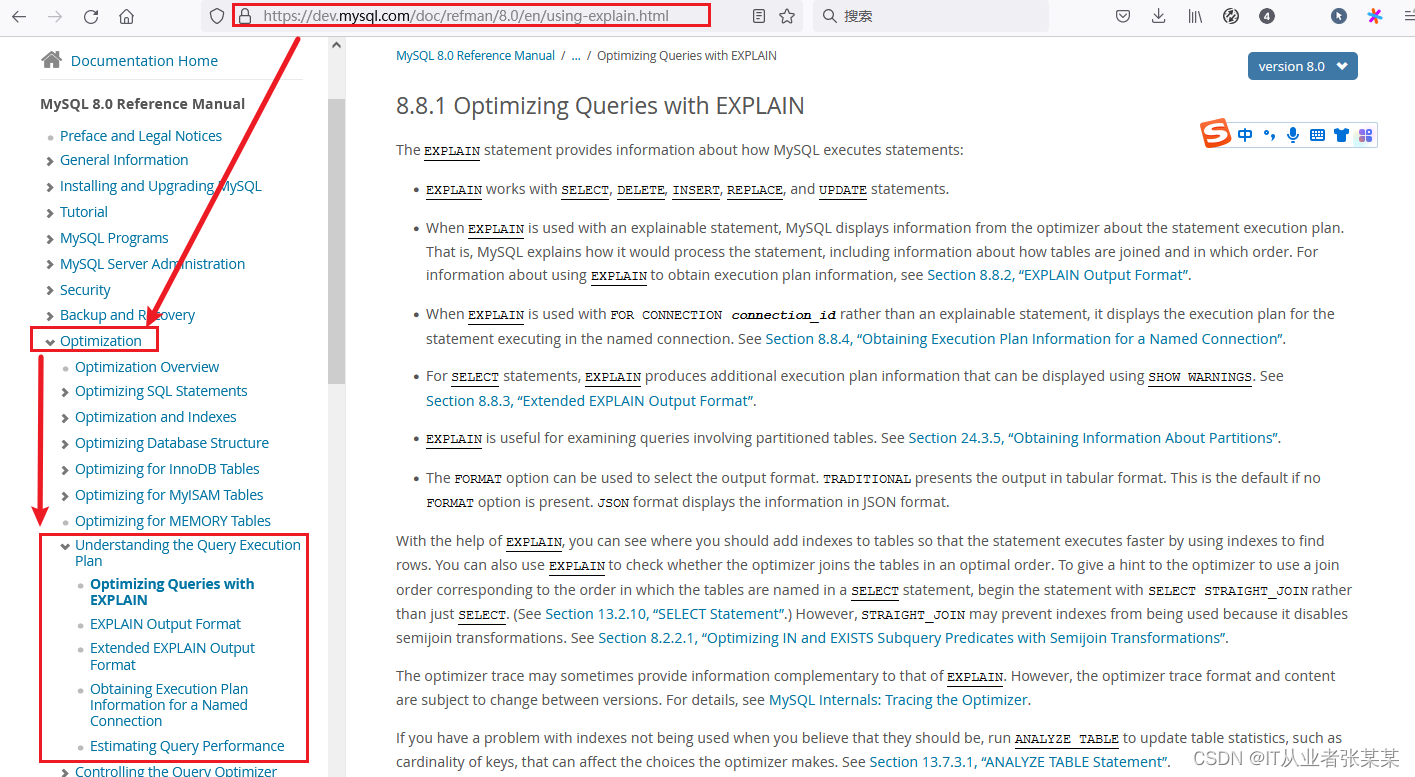The width and height of the screenshot is (1415, 777).
Task: Open Optimization Overview in sidebar
Action: (147, 367)
